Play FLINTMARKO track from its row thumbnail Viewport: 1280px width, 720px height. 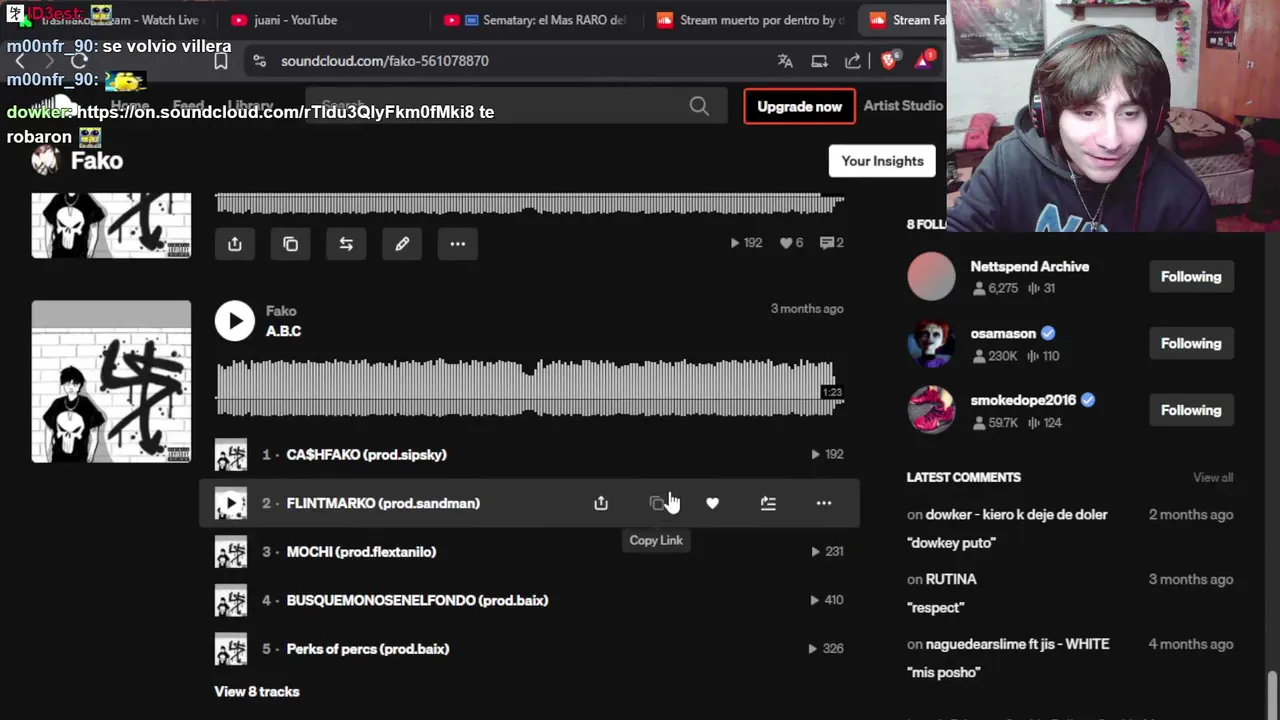[x=231, y=503]
